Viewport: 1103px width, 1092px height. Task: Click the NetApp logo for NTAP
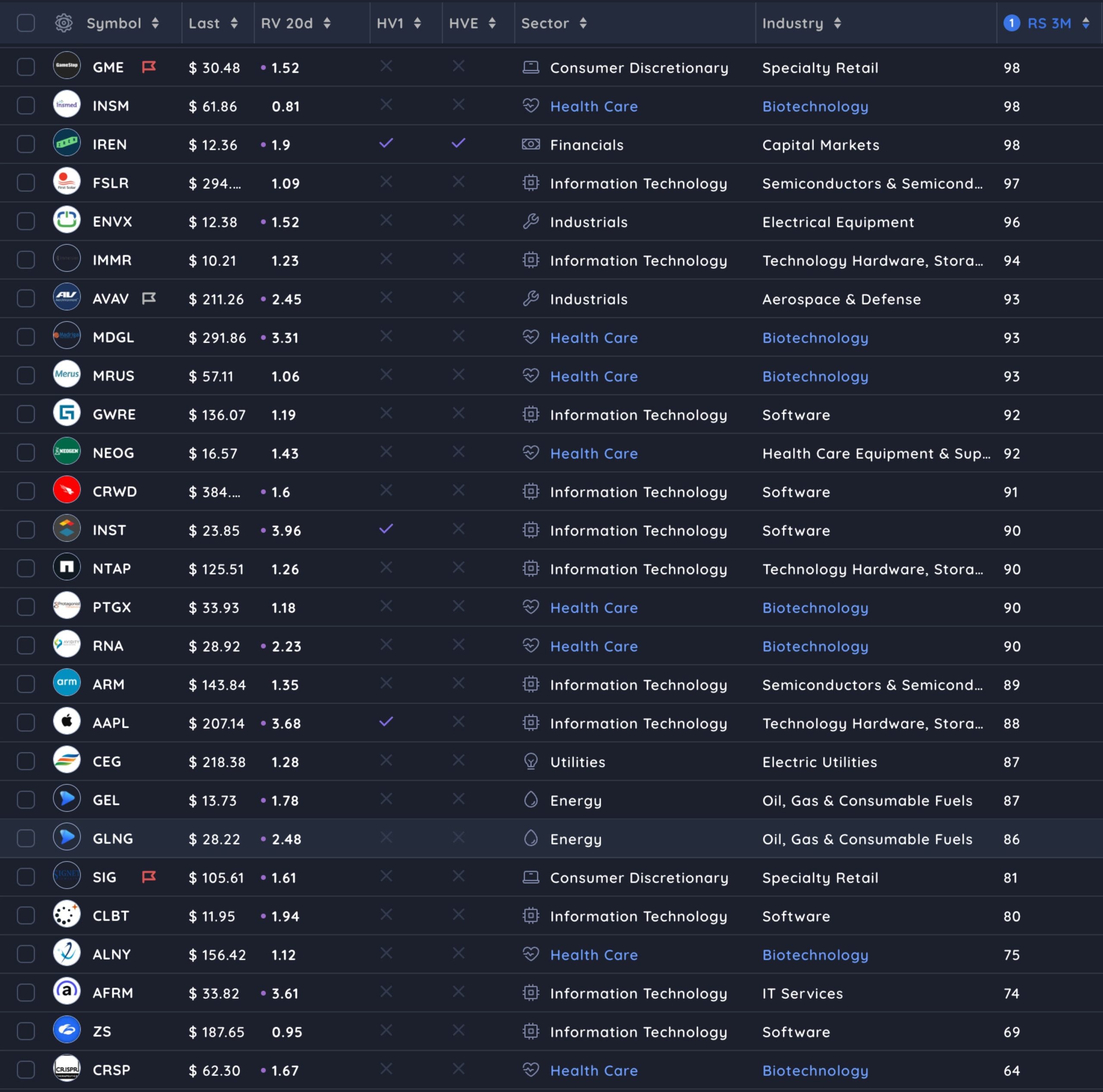pos(67,567)
